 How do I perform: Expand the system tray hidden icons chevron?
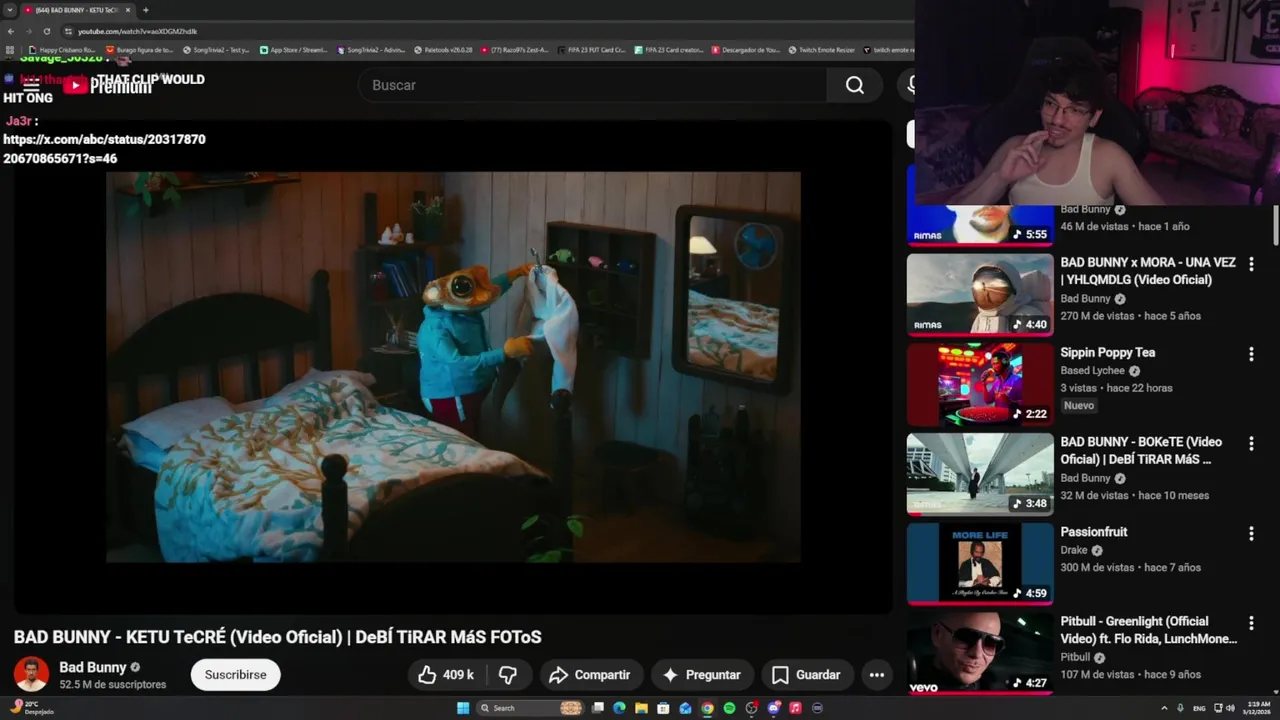click(1164, 708)
